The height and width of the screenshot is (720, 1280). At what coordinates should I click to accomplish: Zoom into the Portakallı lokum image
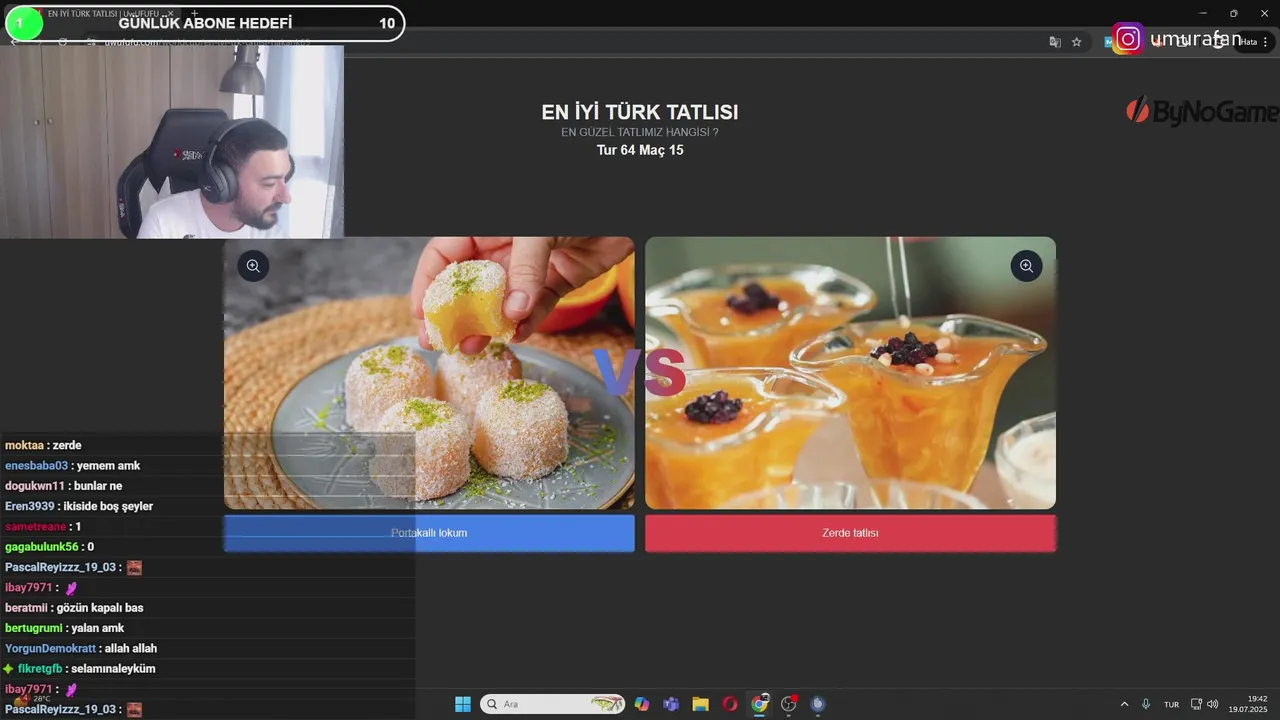tap(253, 266)
